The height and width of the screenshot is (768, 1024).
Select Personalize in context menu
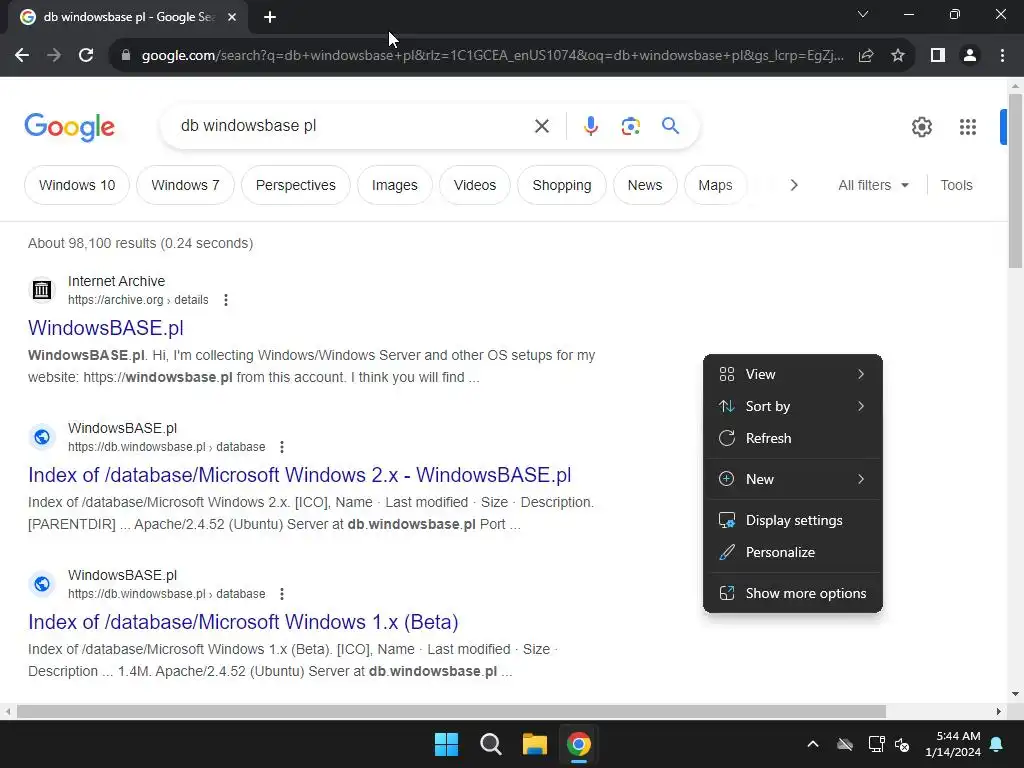[x=793, y=552]
